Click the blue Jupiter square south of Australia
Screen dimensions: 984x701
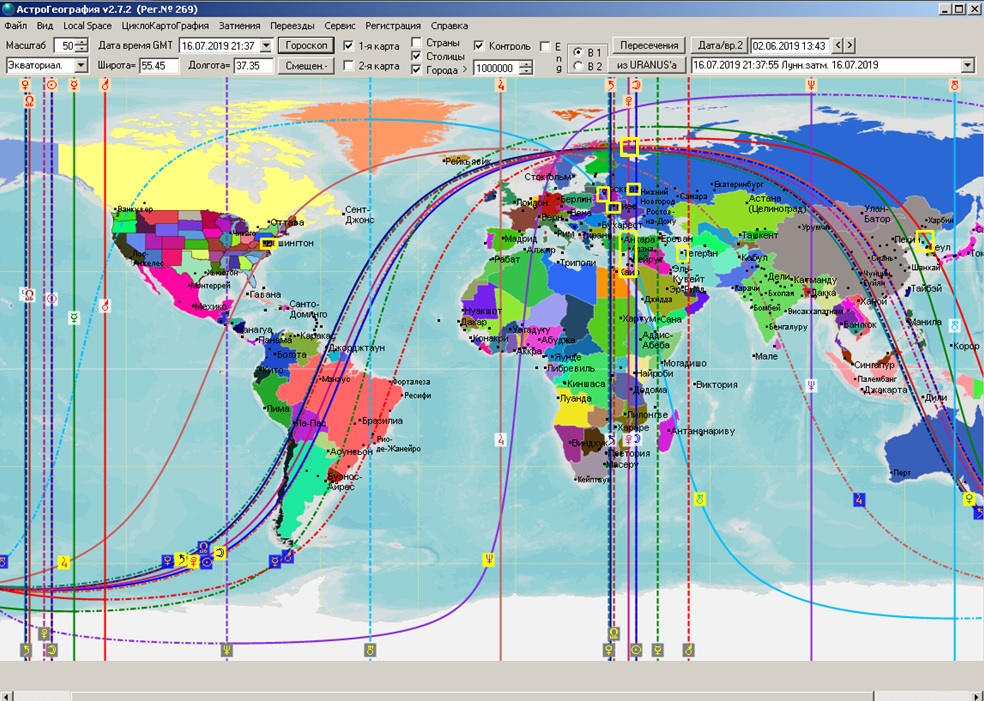point(859,498)
